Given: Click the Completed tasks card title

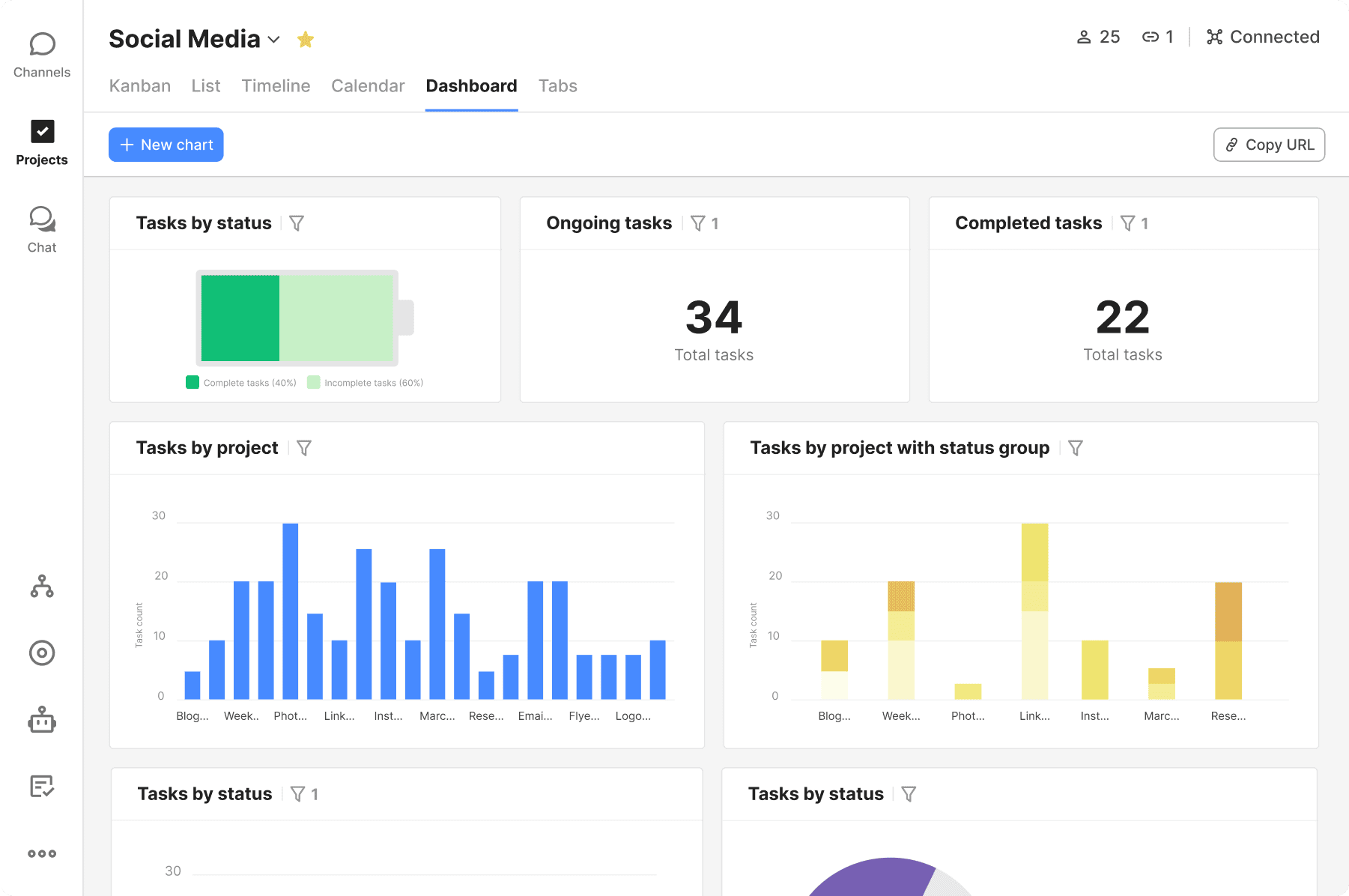Looking at the screenshot, I should click(1028, 223).
